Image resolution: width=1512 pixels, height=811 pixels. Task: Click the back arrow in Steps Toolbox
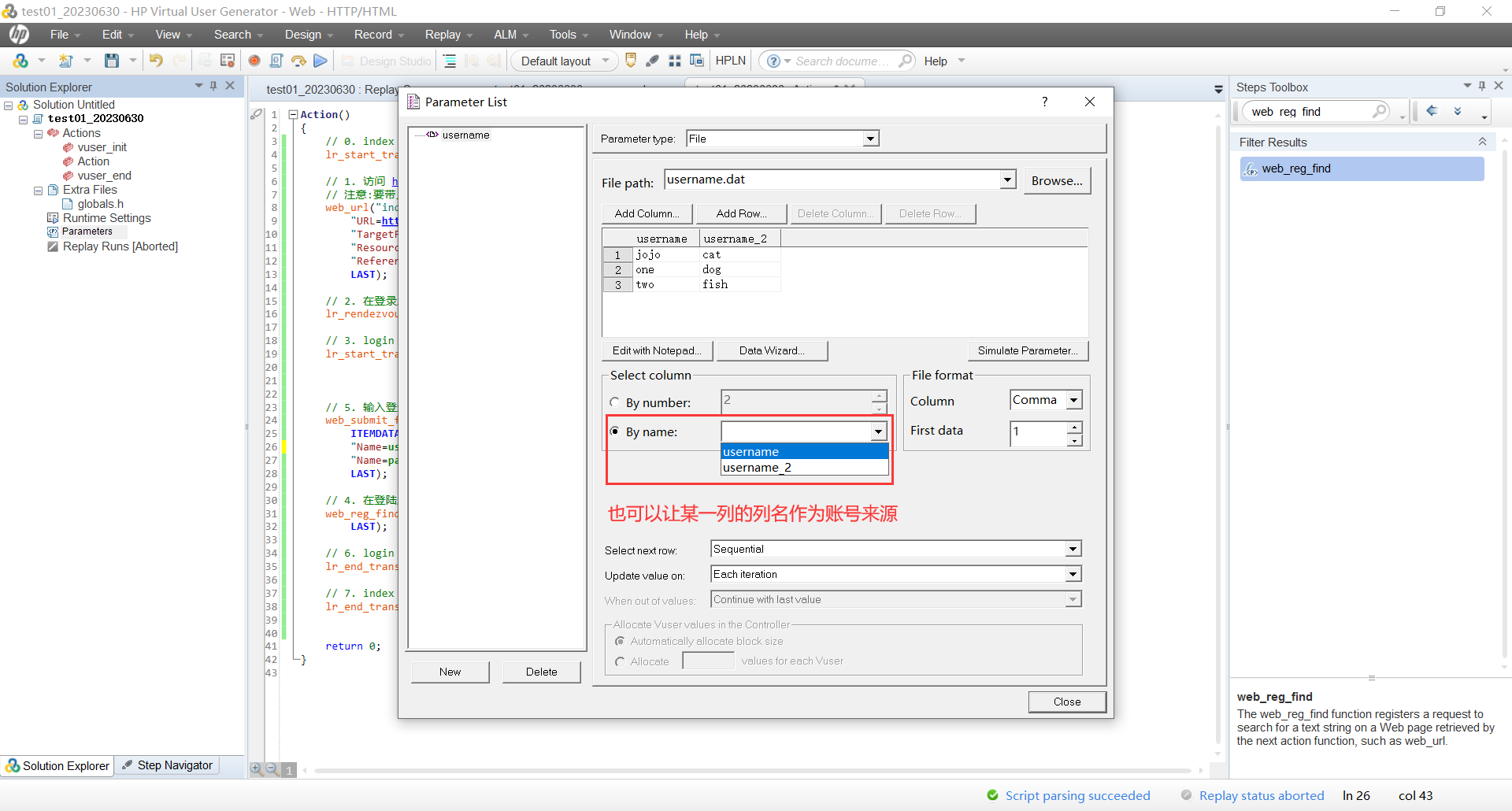click(1432, 111)
